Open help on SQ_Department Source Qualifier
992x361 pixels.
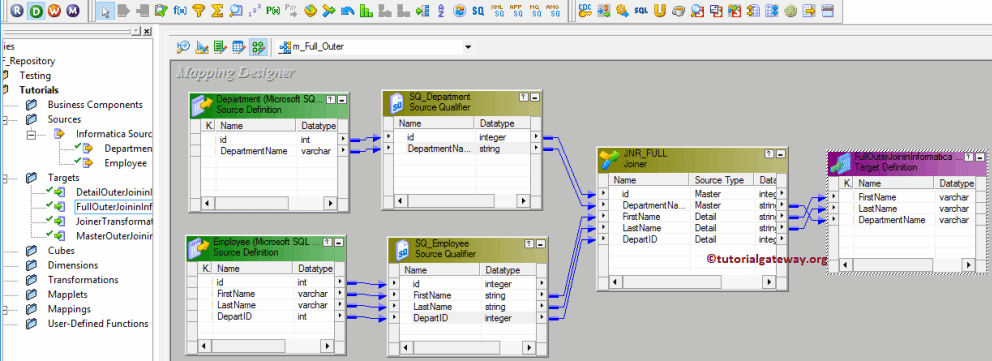(523, 97)
